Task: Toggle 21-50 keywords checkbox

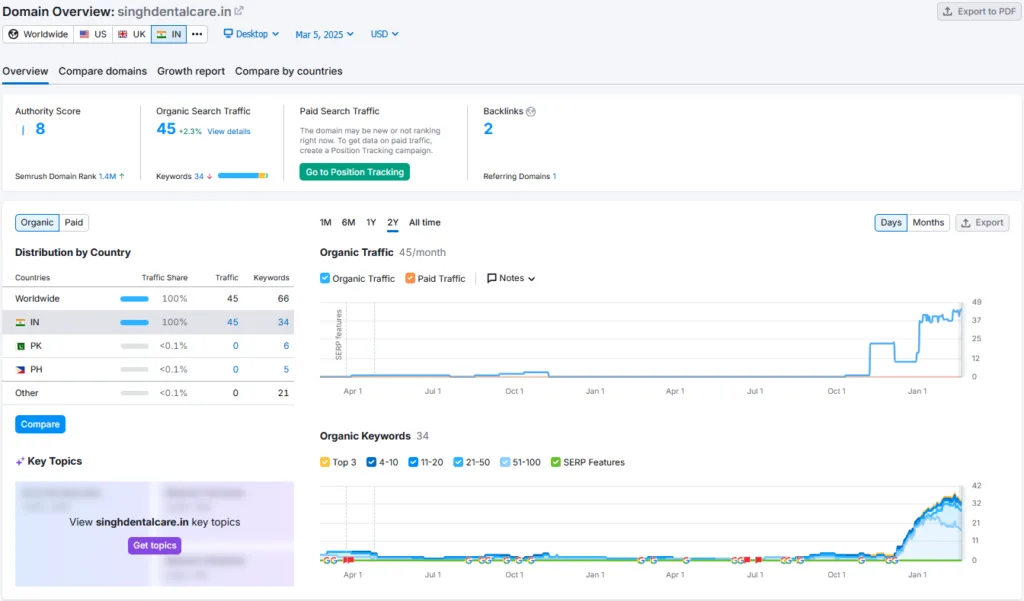Action: click(x=458, y=462)
